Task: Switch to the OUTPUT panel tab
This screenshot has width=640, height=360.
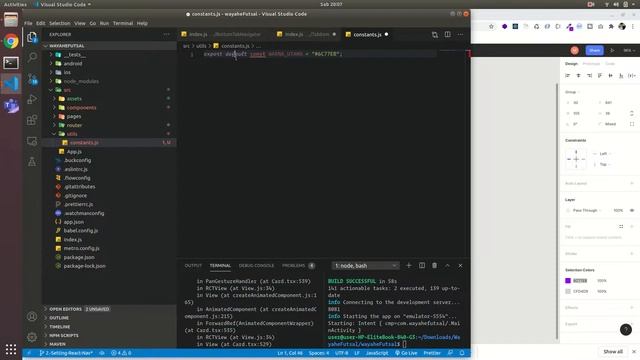Action: coord(193,266)
